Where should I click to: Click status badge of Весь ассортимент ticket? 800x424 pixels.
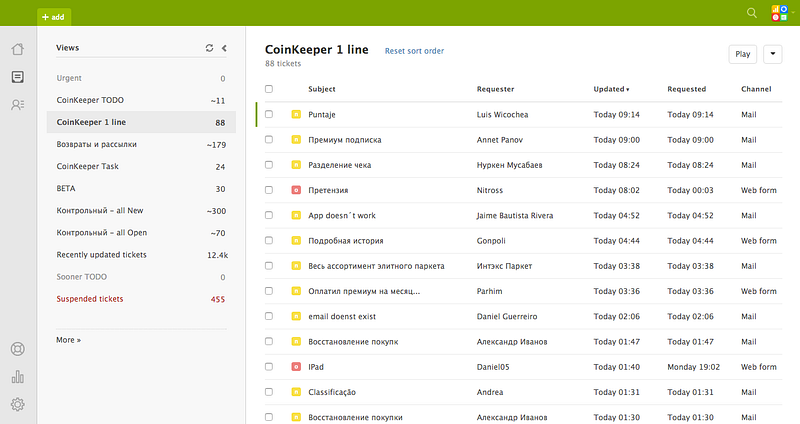[x=296, y=266]
